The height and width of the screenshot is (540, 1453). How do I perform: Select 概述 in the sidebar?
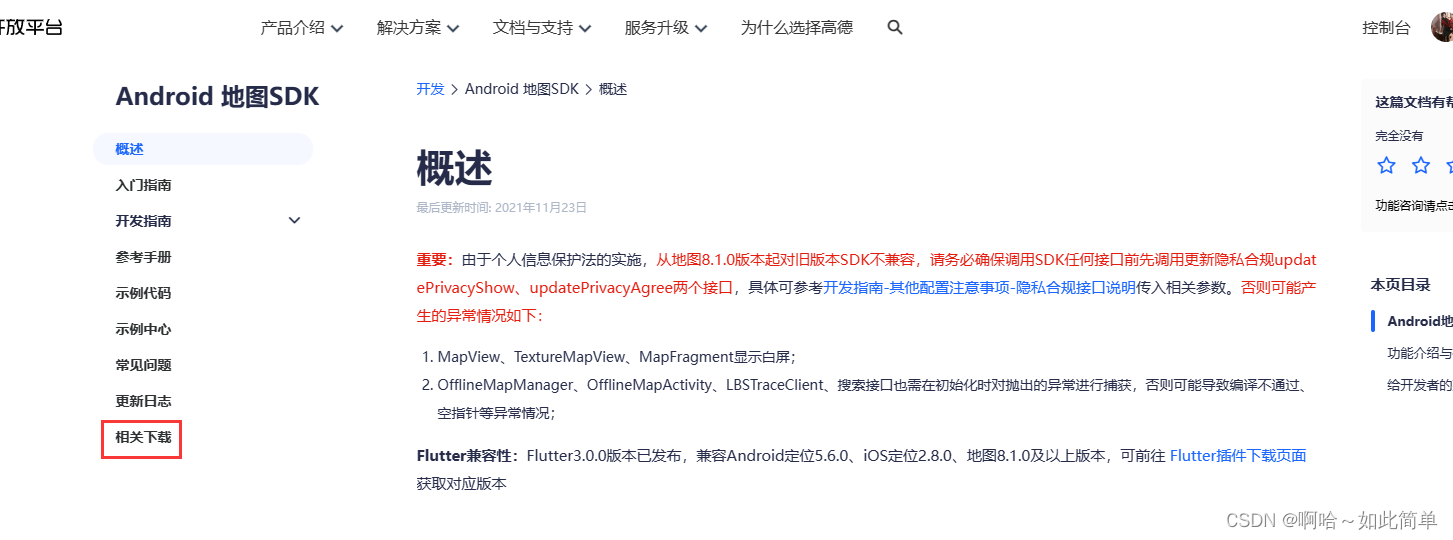tap(203, 149)
